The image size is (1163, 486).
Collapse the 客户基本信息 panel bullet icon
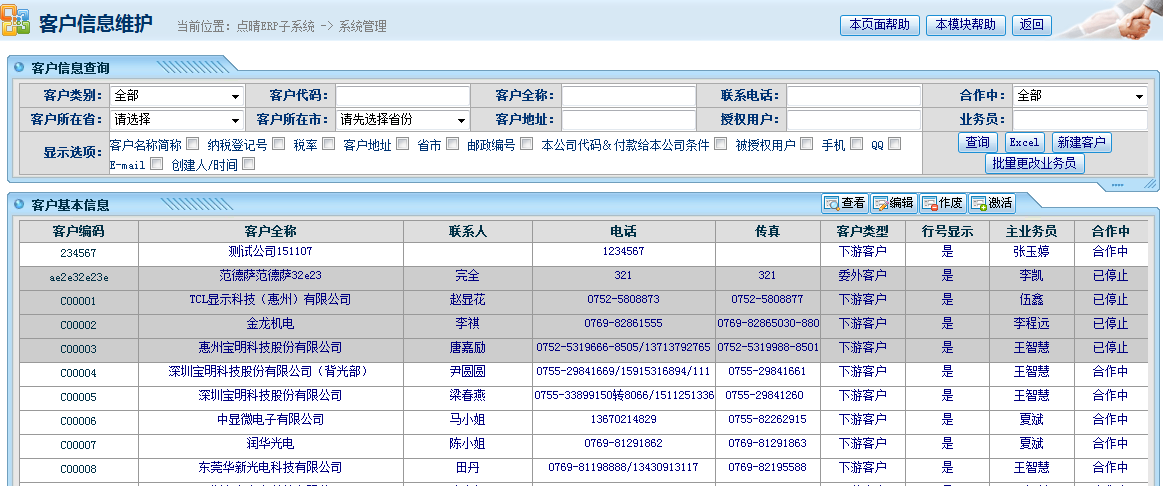(x=19, y=205)
